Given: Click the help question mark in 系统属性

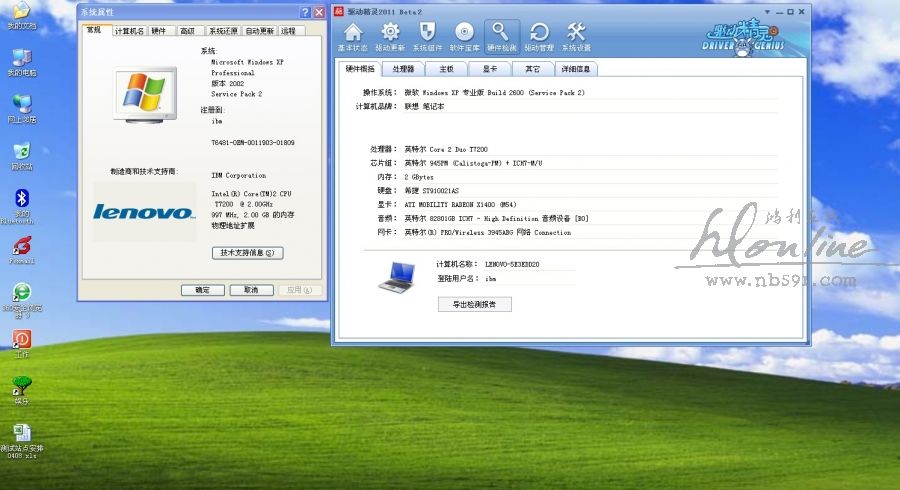Looking at the screenshot, I should click(x=305, y=12).
